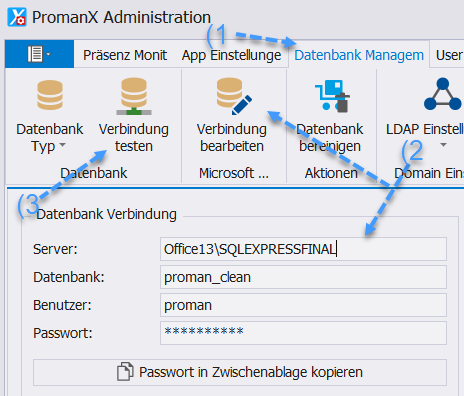Click the LDAP Einstellungen network icon
This screenshot has height=396, width=464.
coord(443,94)
